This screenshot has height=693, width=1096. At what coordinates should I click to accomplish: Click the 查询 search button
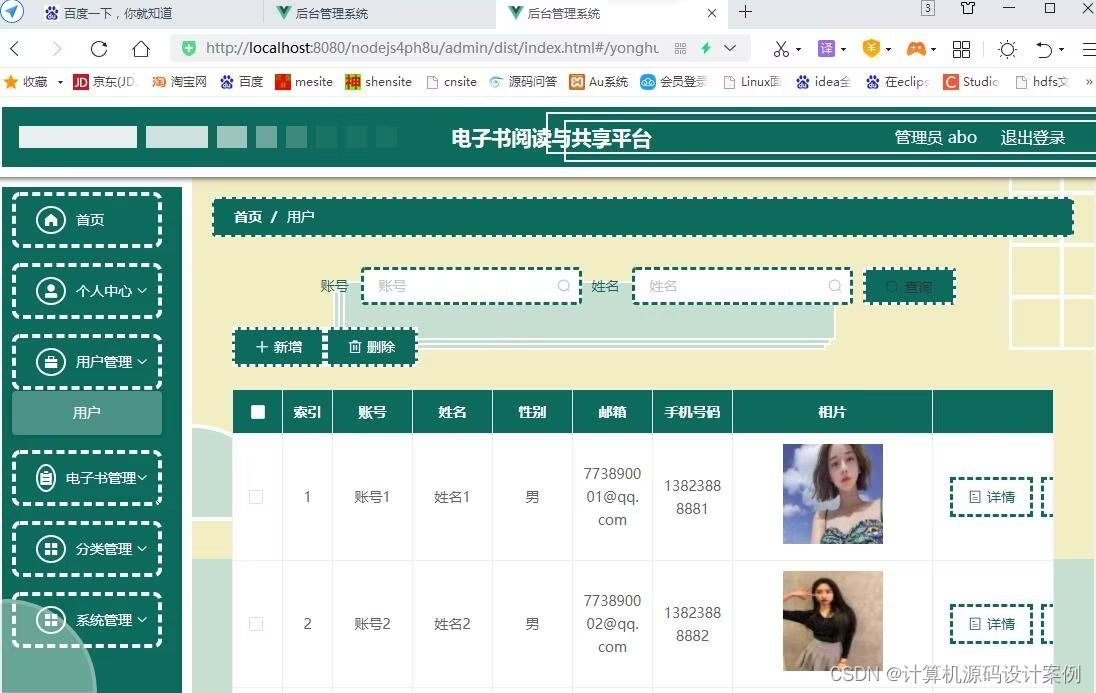click(x=909, y=287)
